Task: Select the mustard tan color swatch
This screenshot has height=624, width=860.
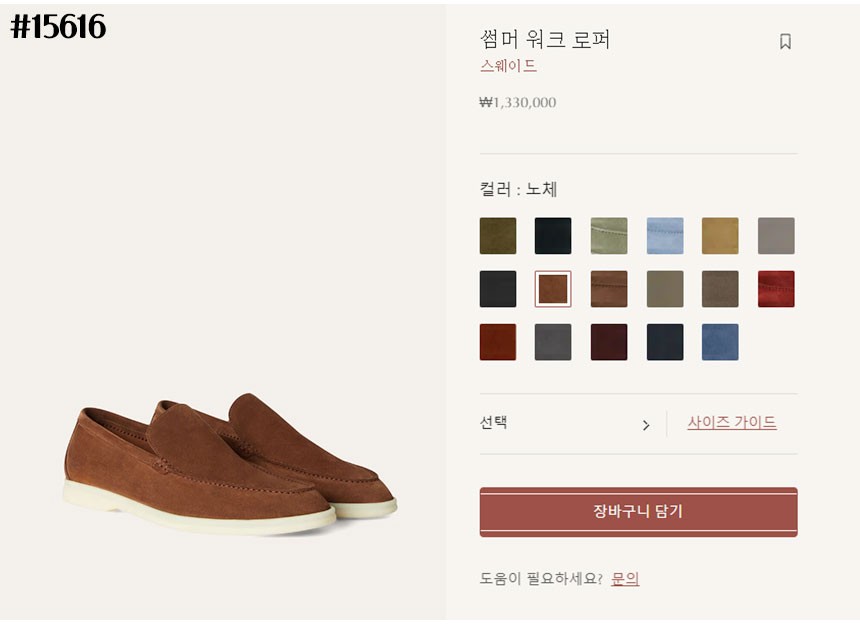Action: (720, 236)
